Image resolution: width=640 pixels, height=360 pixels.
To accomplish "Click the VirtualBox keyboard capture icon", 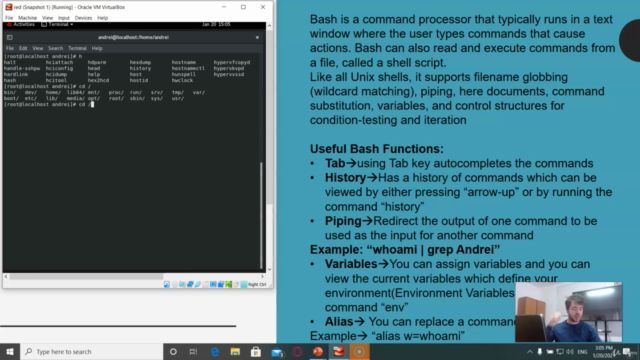I will coord(244,284).
